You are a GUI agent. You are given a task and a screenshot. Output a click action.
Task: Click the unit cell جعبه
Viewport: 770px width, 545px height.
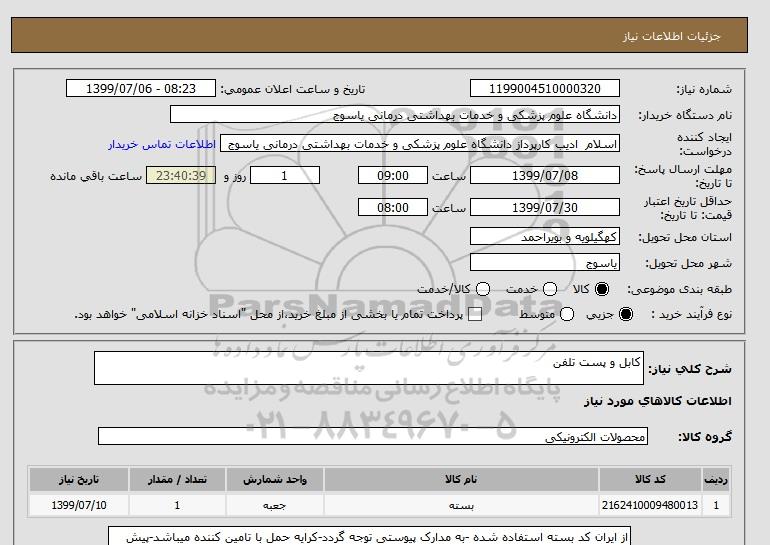(x=275, y=505)
